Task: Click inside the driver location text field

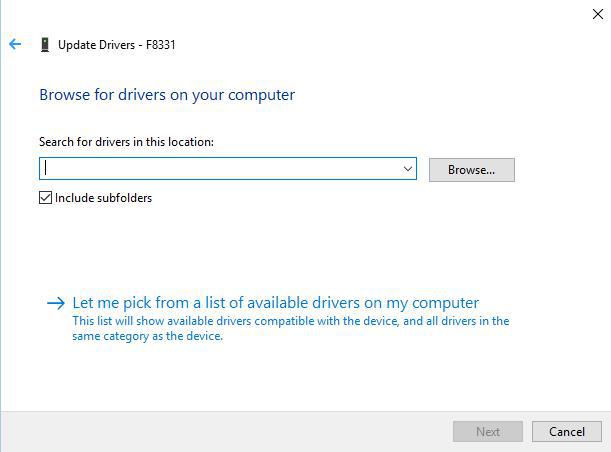Action: pos(220,169)
